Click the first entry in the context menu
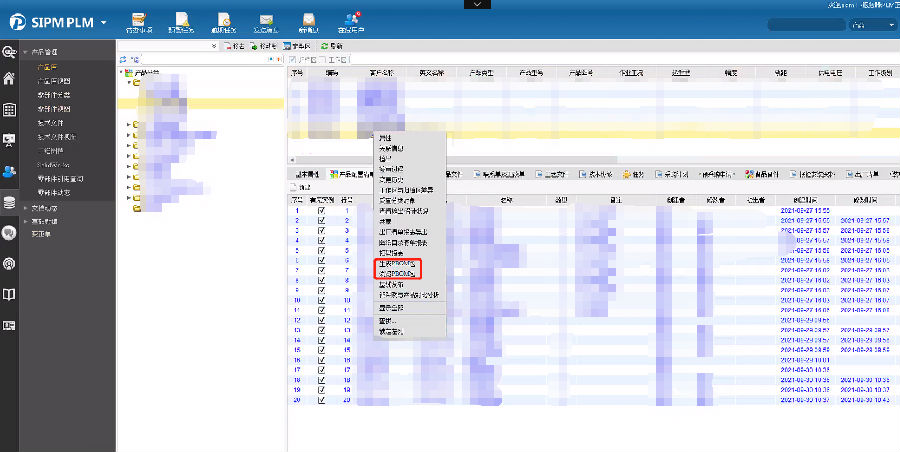The image size is (900, 452). 385,136
